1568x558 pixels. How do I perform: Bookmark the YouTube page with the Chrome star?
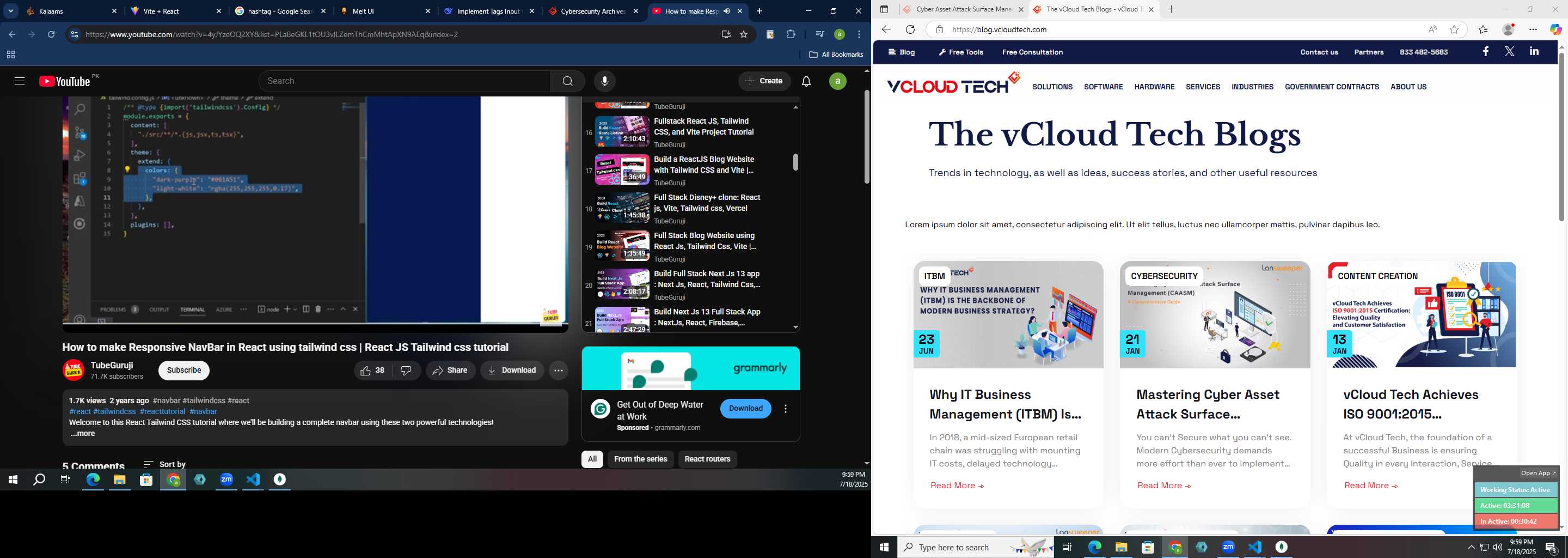(743, 35)
